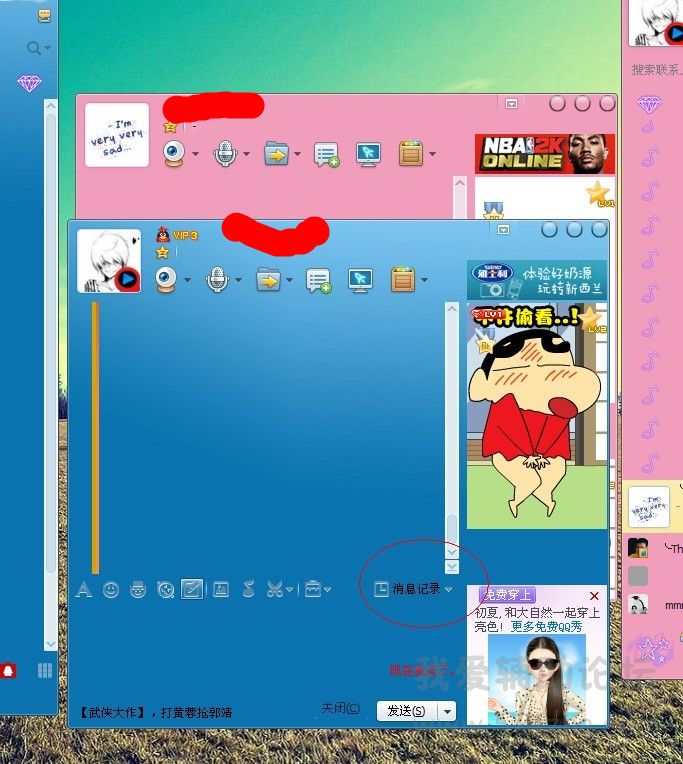
Task: Start a video call in the pink window
Action: pos(174,153)
